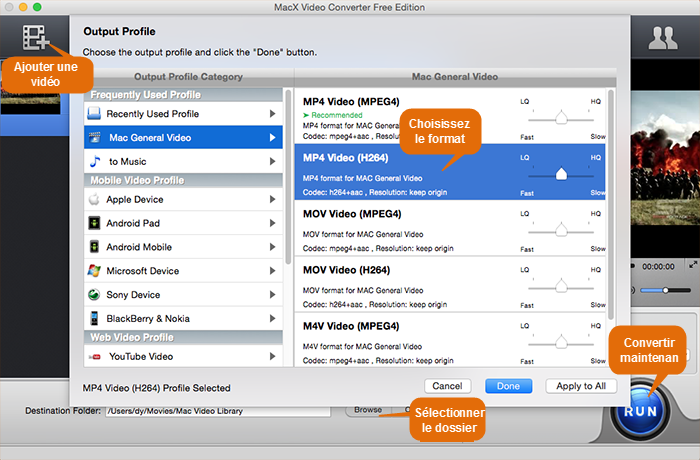
Task: Click the green window zoom button
Action: click(x=37, y=7)
